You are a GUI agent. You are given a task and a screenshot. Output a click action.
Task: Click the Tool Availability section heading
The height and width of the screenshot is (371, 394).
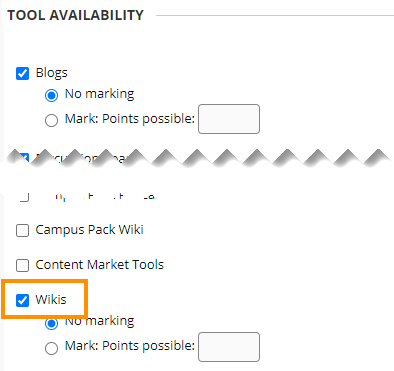point(75,15)
